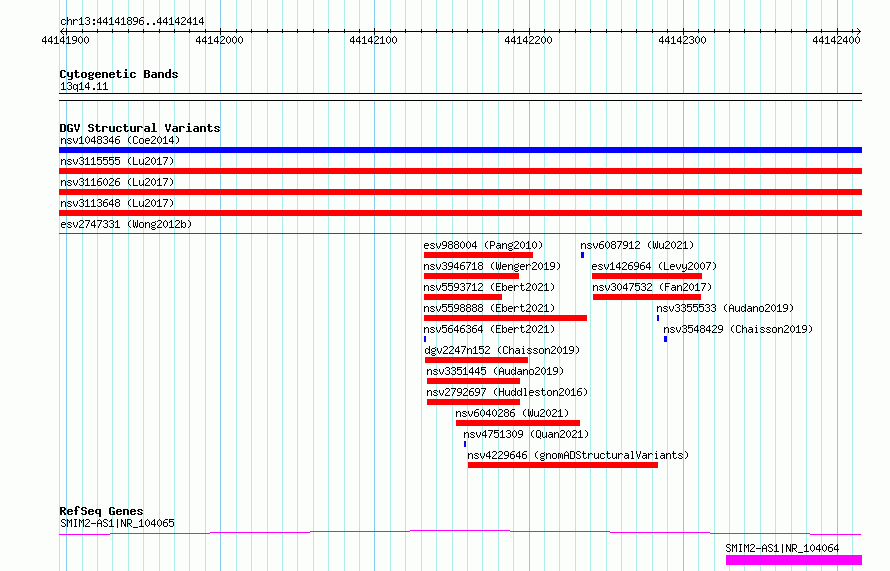Click the esv2747331 (Wong2012b) label
Viewport: 890px width, 571px height.
click(126, 224)
